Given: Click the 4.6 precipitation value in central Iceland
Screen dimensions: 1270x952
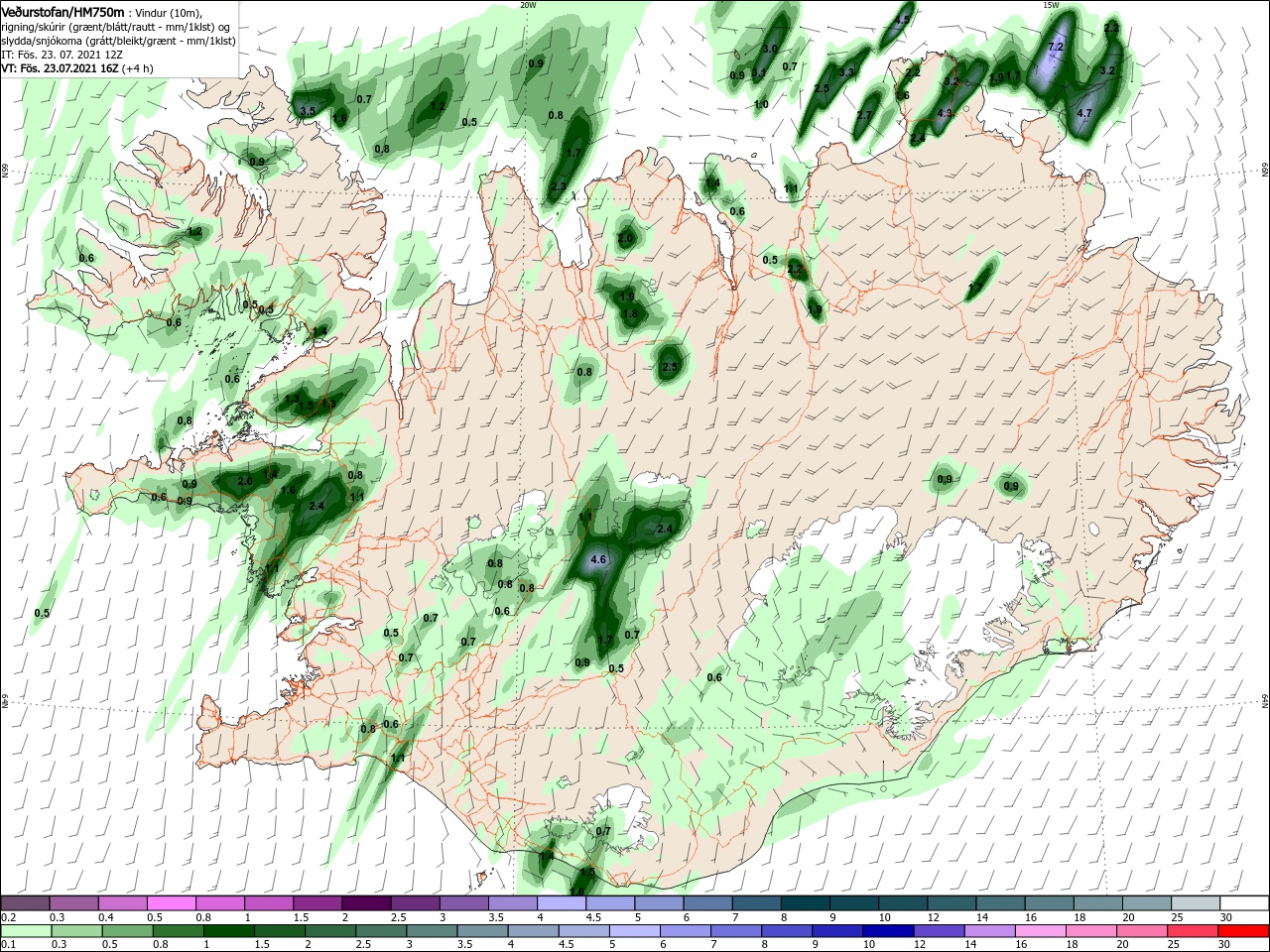Looking at the screenshot, I should 597,560.
